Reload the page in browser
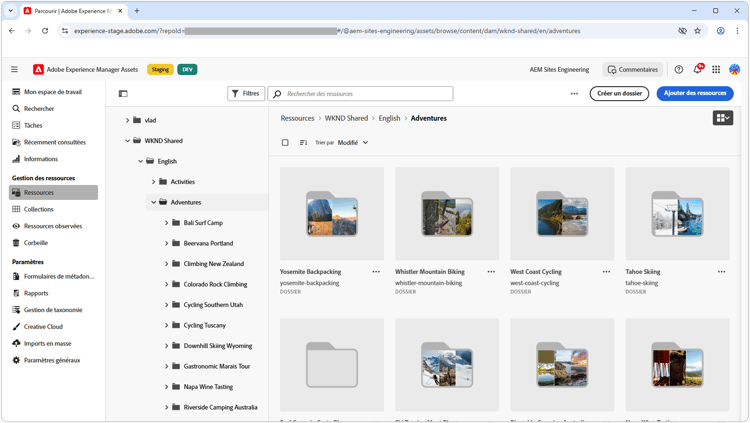Screen dimensions: 750x423 click(45, 31)
